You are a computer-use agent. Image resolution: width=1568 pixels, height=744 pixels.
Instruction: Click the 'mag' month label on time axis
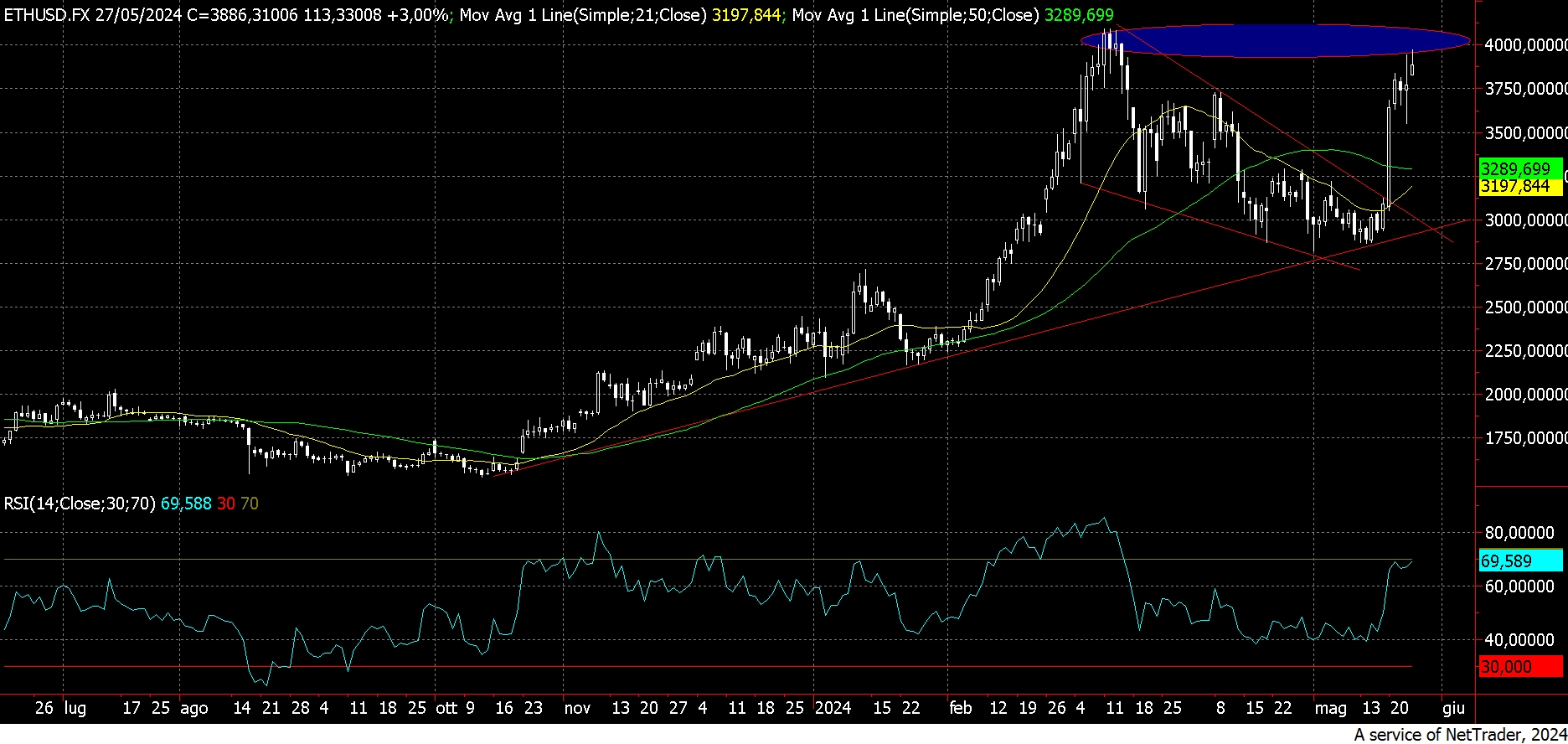point(1330,709)
